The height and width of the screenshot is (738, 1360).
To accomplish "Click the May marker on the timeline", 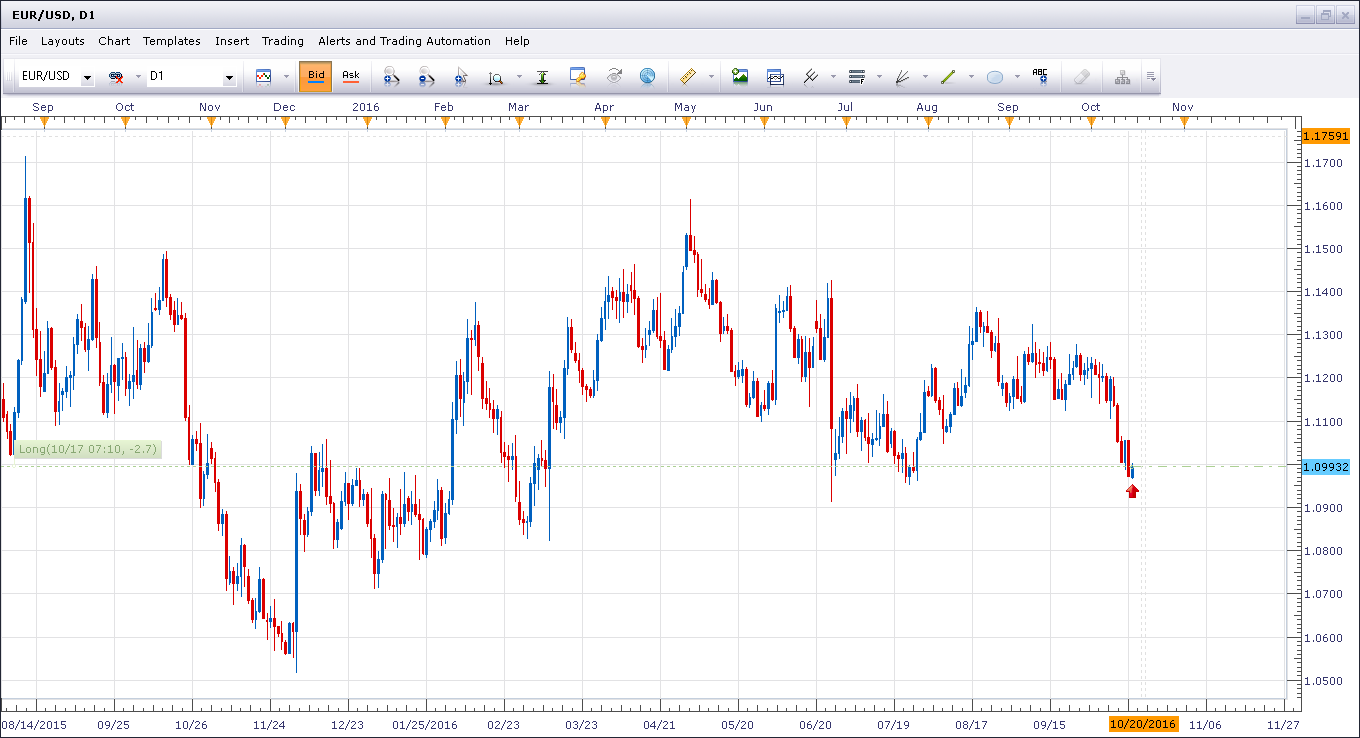I will click(685, 122).
